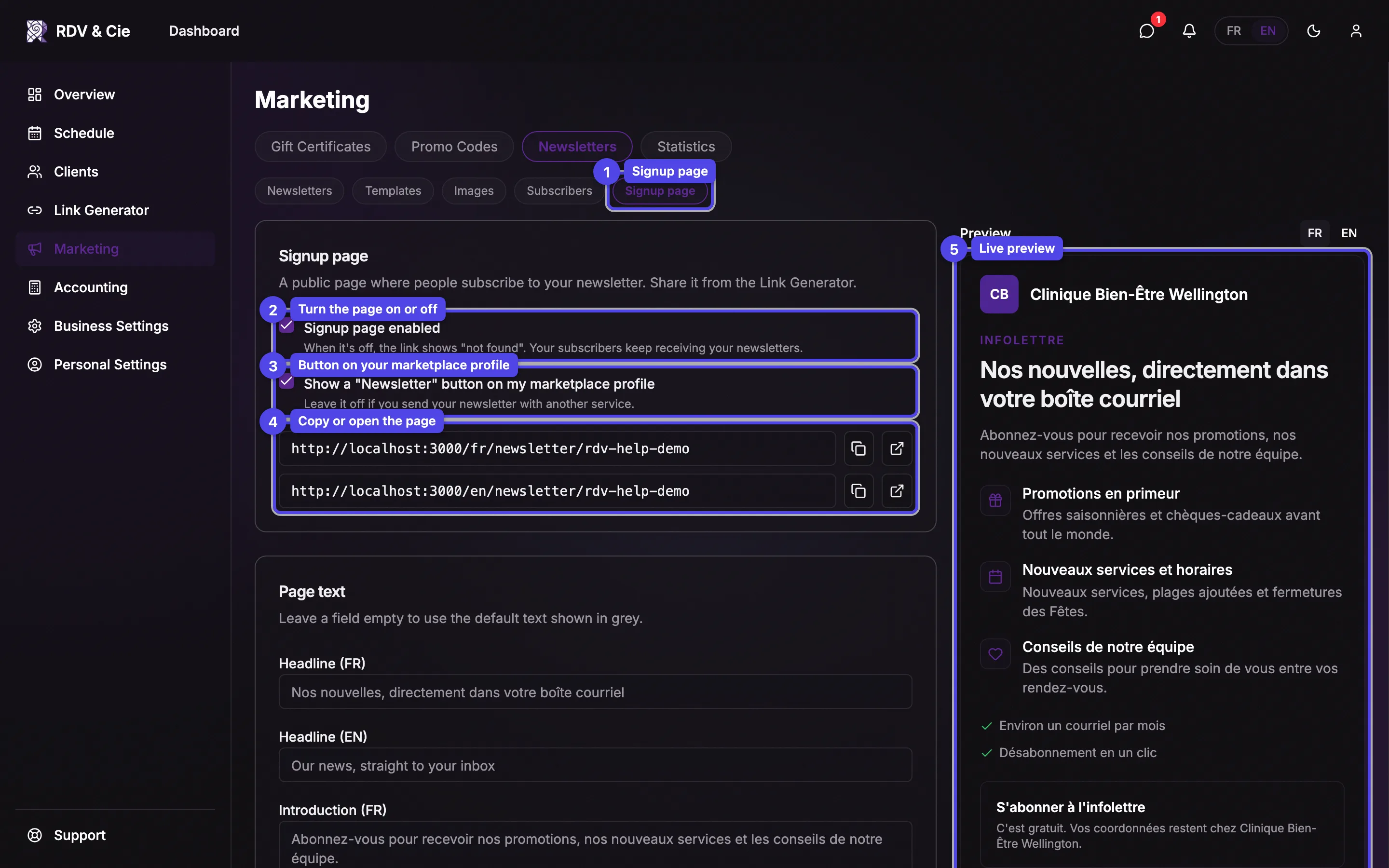
Task: Open Support at the sidebar bottom
Action: [115, 835]
